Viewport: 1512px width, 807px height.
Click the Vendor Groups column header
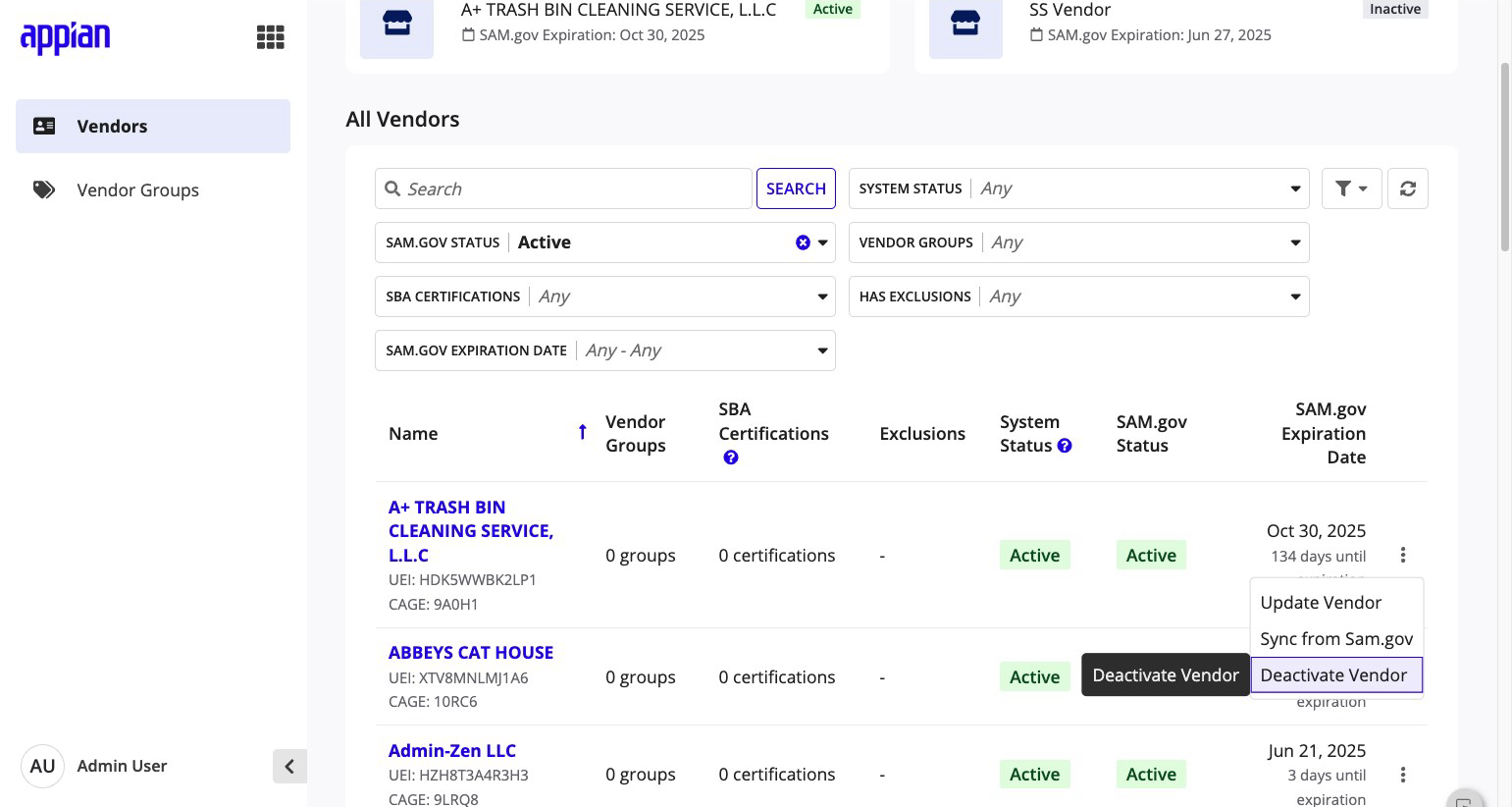click(636, 434)
